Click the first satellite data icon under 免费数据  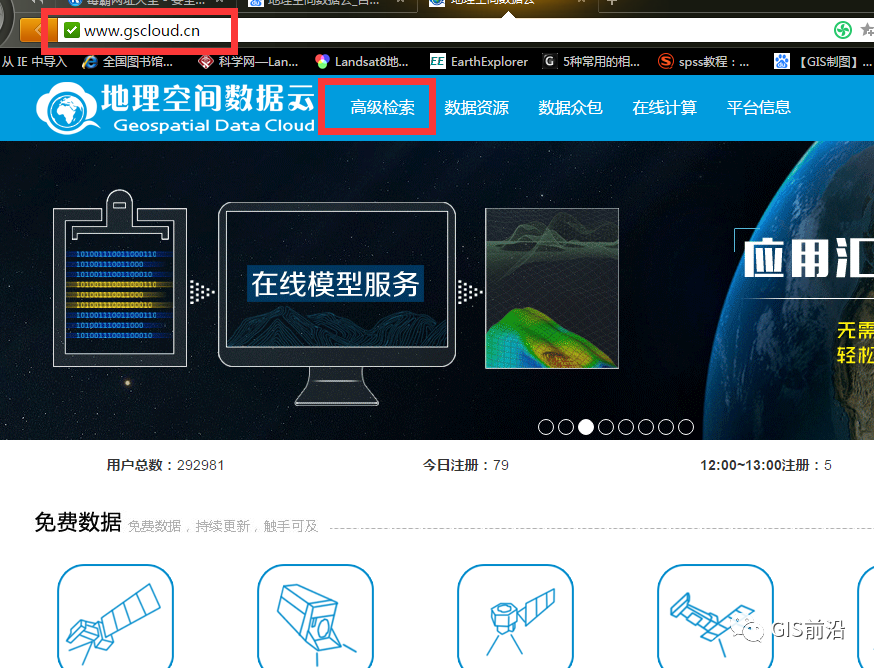tap(115, 616)
